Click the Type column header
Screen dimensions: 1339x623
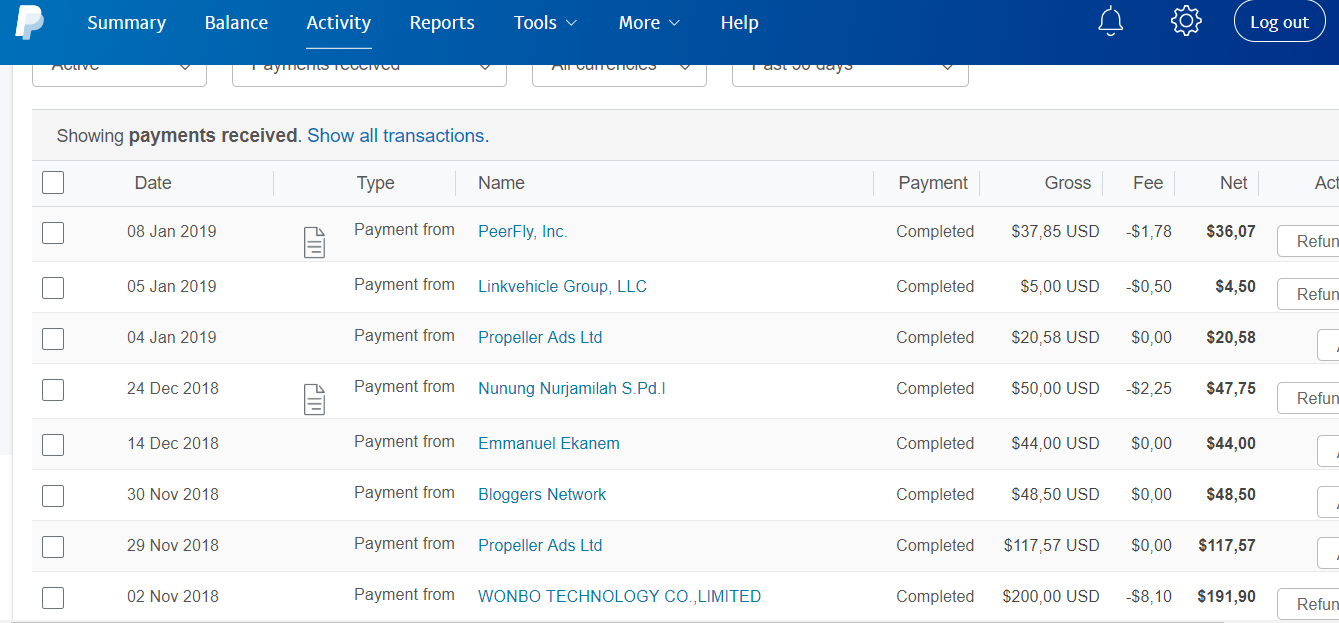click(375, 183)
